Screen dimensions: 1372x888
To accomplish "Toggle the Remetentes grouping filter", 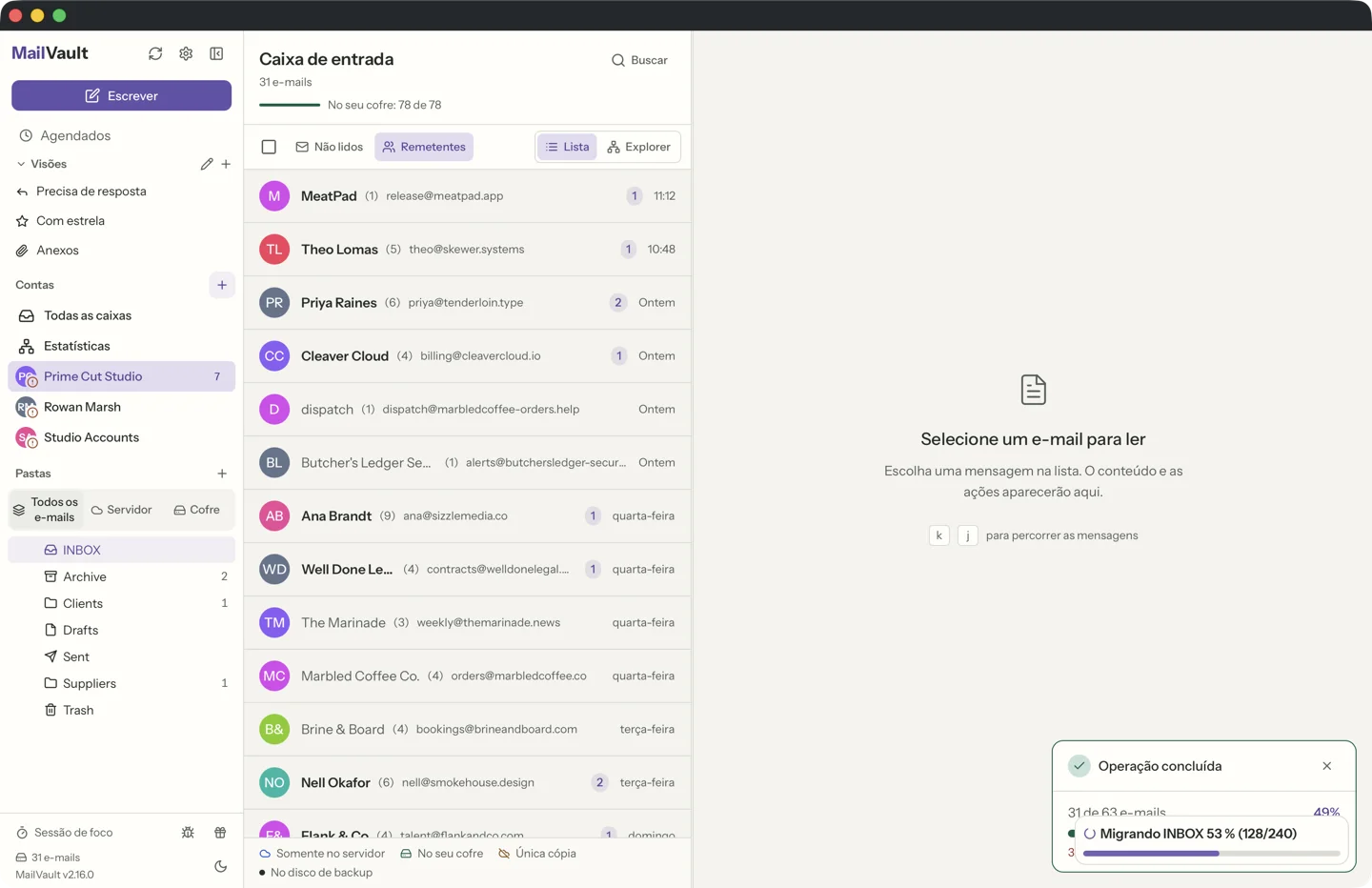I will [424, 147].
